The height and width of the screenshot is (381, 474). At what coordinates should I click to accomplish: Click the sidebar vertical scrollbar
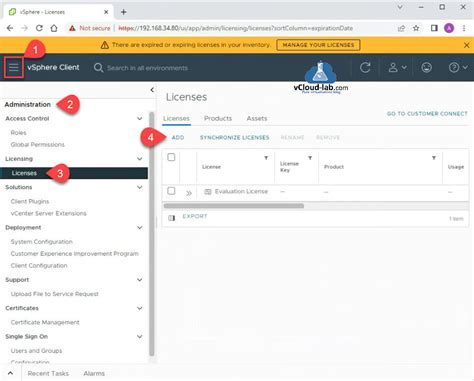coord(152,234)
